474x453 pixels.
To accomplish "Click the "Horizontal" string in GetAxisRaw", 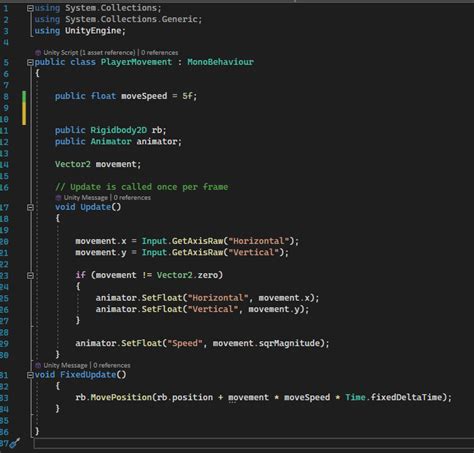I will click(259, 241).
